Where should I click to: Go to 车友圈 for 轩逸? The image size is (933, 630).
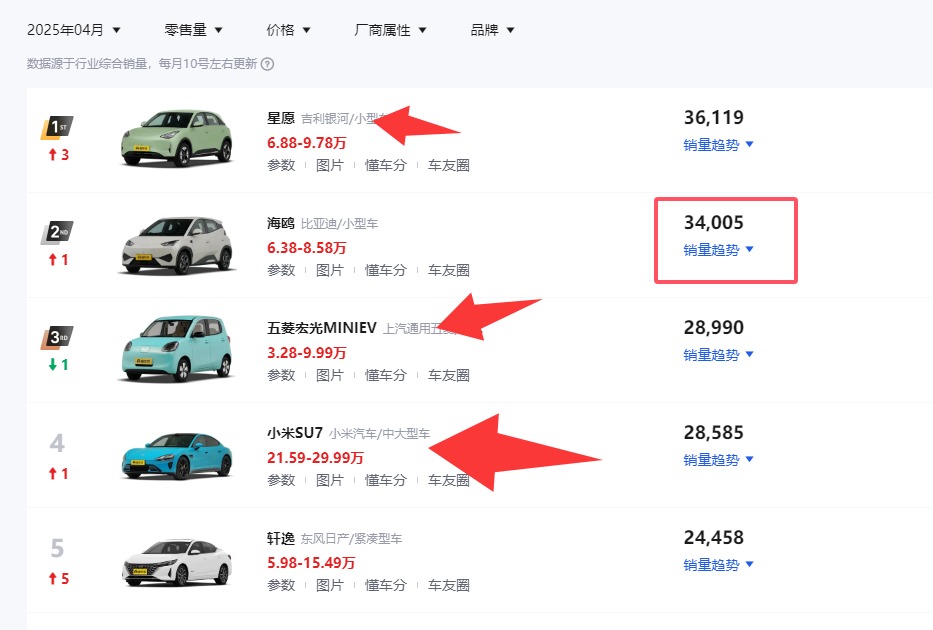(x=449, y=585)
